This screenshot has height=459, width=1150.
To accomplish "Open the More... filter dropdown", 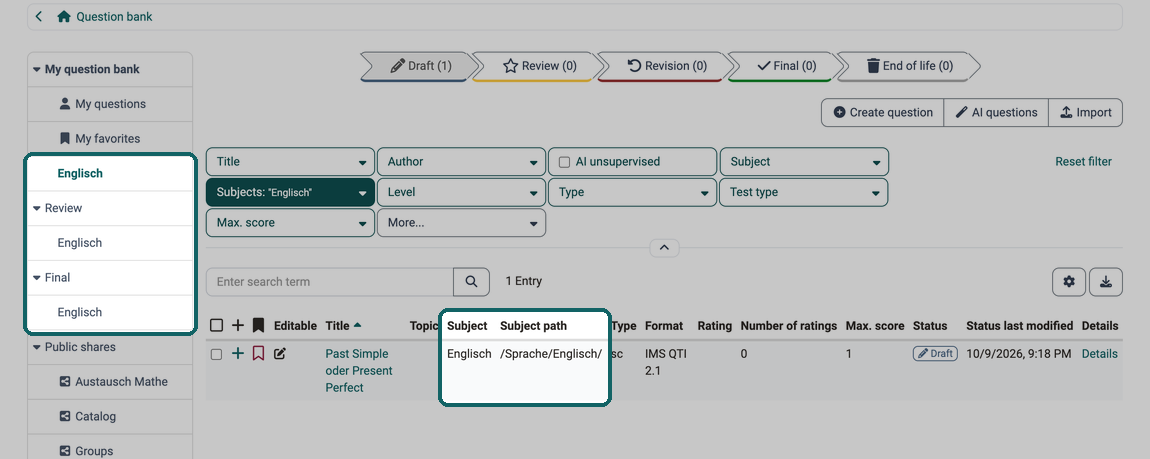I will [x=461, y=223].
